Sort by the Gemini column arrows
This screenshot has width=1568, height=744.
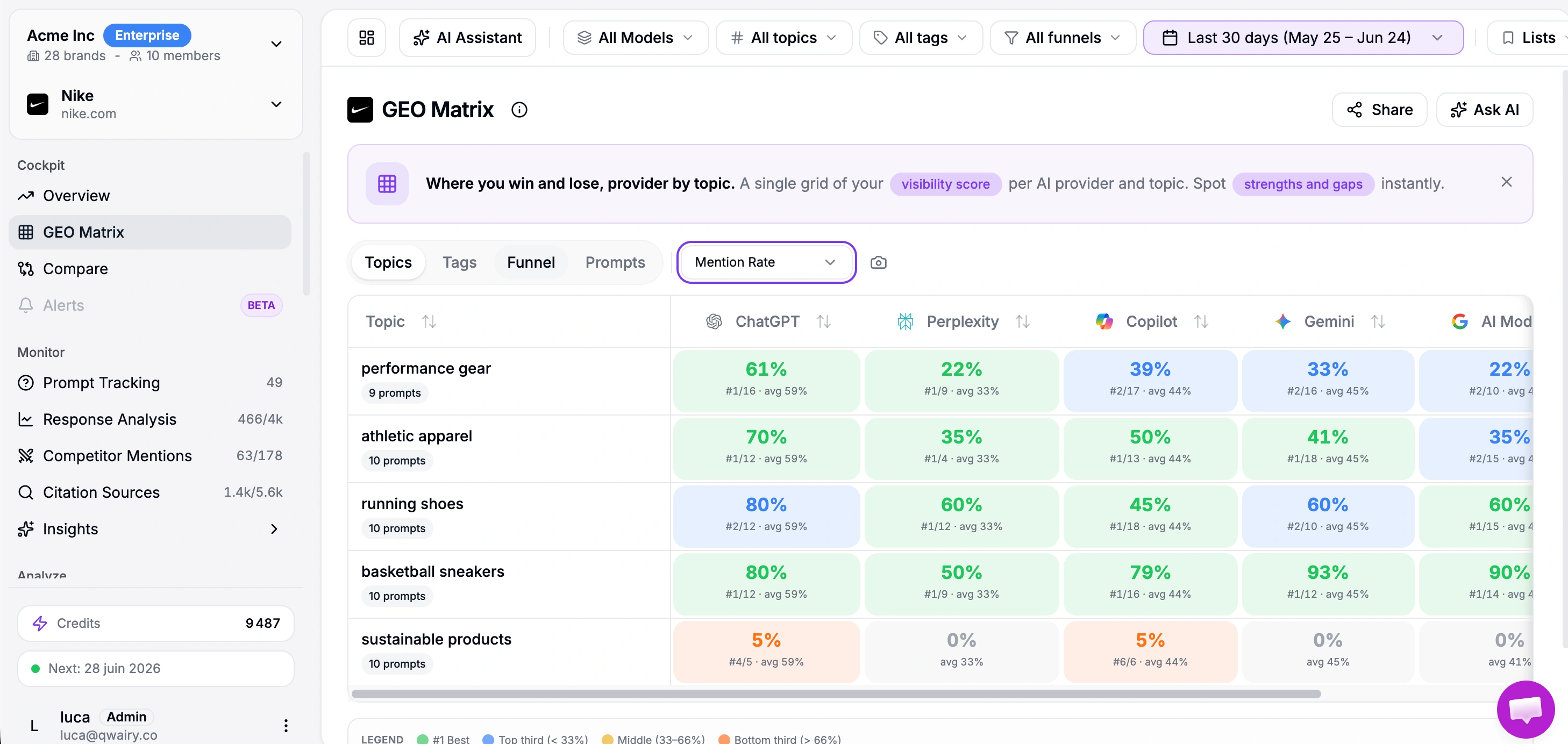point(1378,321)
